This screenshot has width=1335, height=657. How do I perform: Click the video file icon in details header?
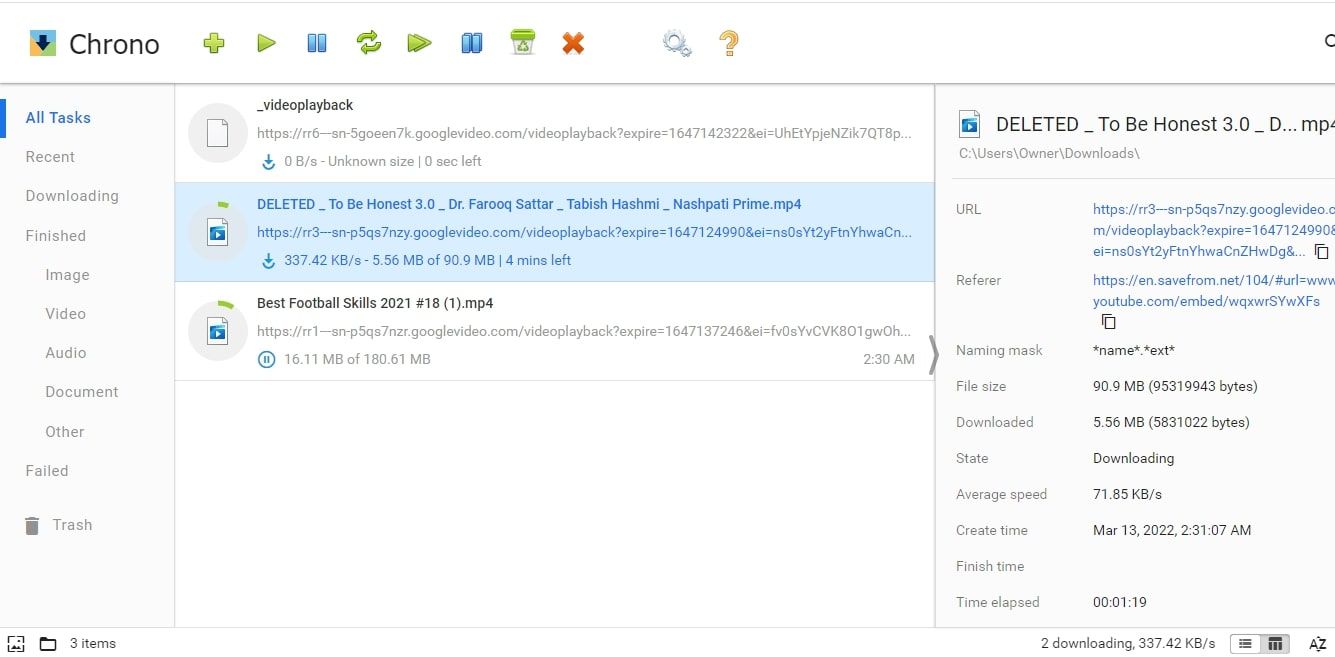969,124
